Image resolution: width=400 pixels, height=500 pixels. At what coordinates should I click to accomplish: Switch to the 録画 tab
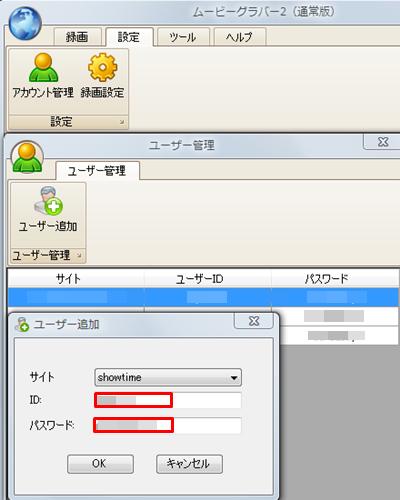(77, 37)
